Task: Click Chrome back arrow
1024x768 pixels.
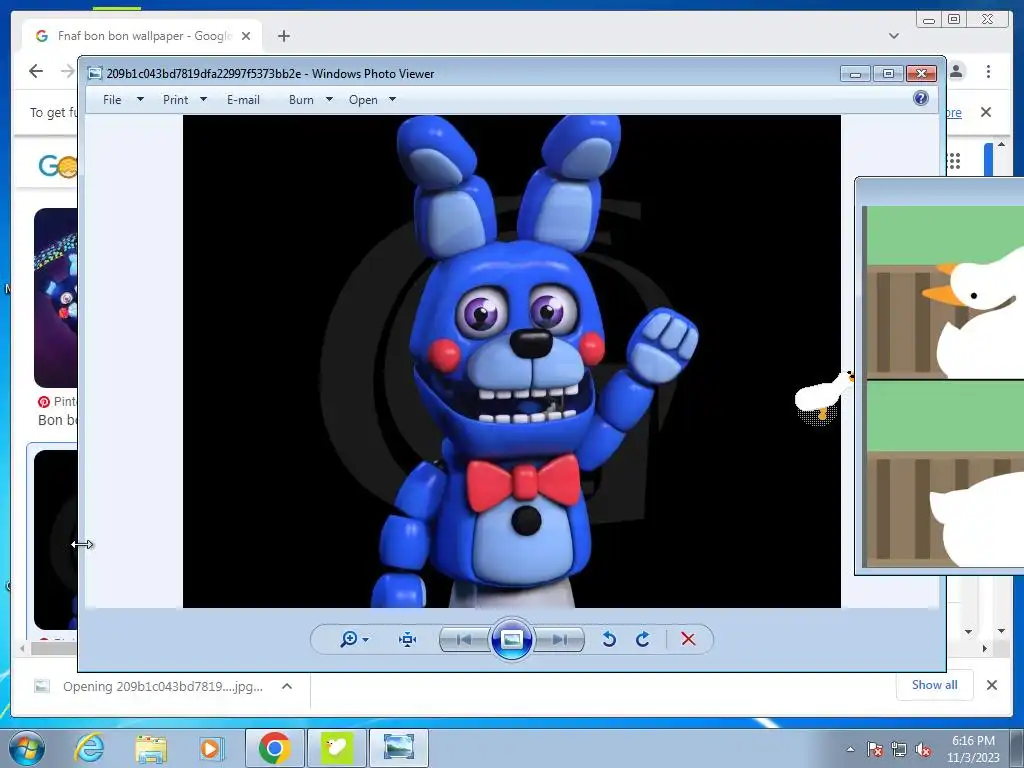Action: click(x=36, y=71)
